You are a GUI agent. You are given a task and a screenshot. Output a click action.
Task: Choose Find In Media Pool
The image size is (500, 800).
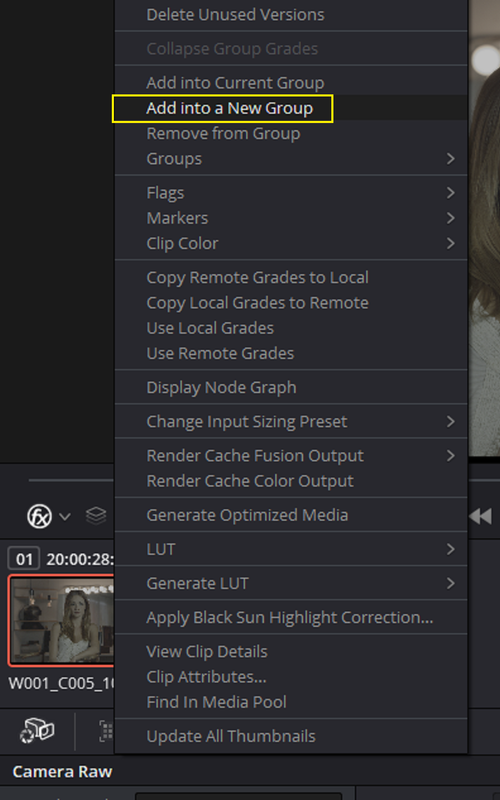point(291,703)
